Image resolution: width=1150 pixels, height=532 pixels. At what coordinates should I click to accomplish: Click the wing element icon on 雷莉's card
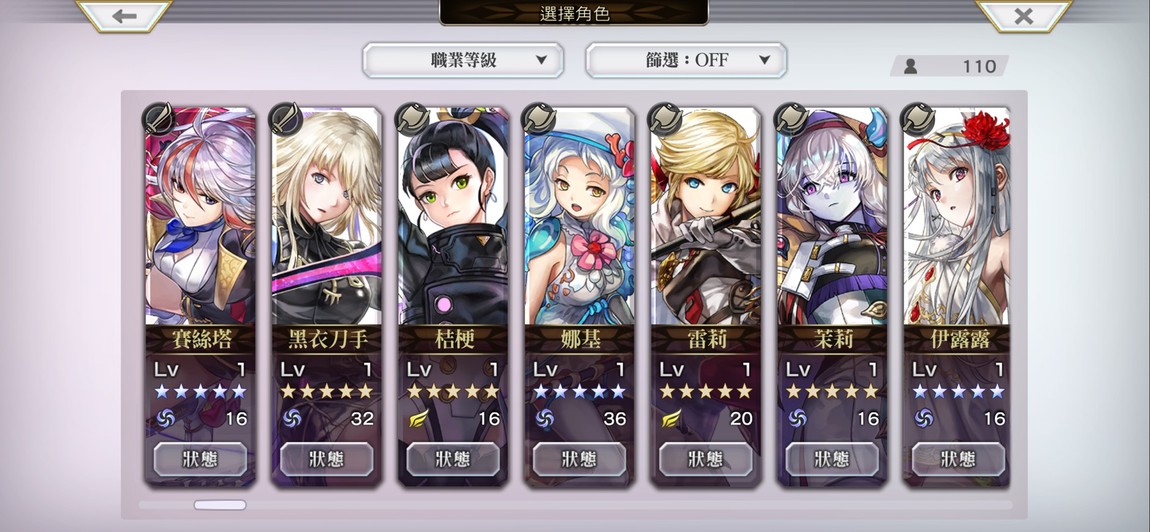click(x=671, y=418)
